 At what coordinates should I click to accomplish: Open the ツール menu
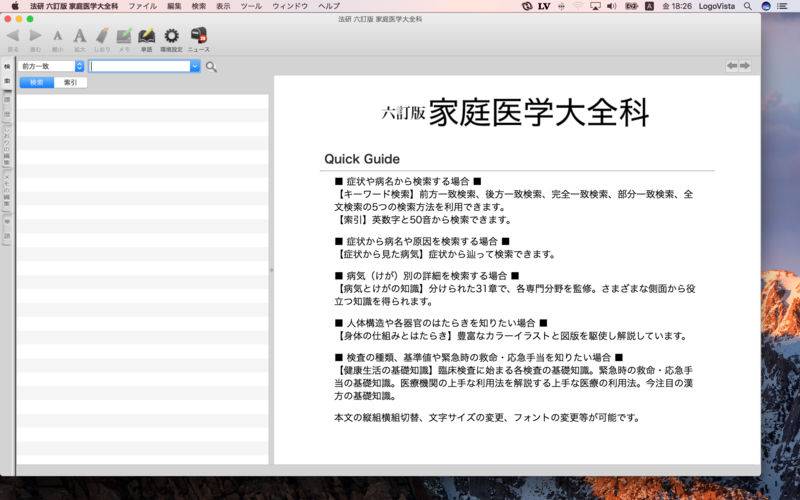(x=251, y=6)
